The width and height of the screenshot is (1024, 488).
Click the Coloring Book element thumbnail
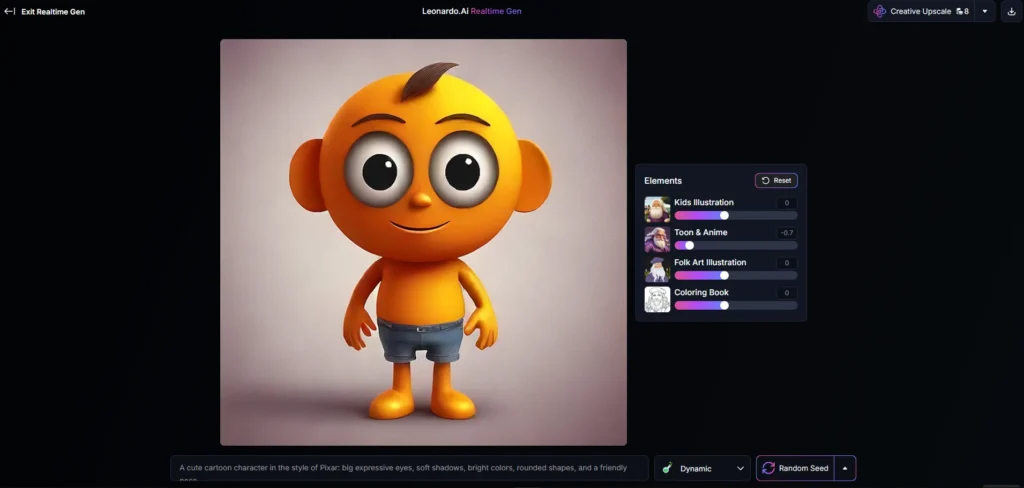(657, 300)
